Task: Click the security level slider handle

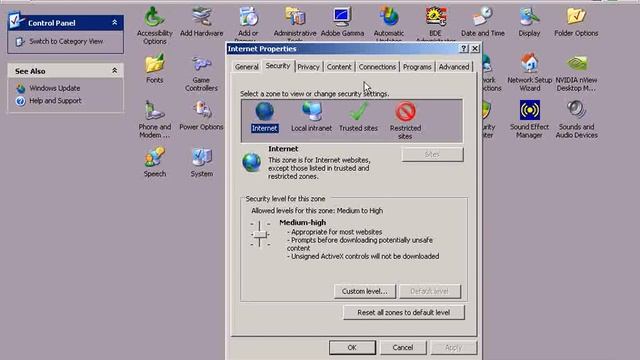Action: click(260, 234)
